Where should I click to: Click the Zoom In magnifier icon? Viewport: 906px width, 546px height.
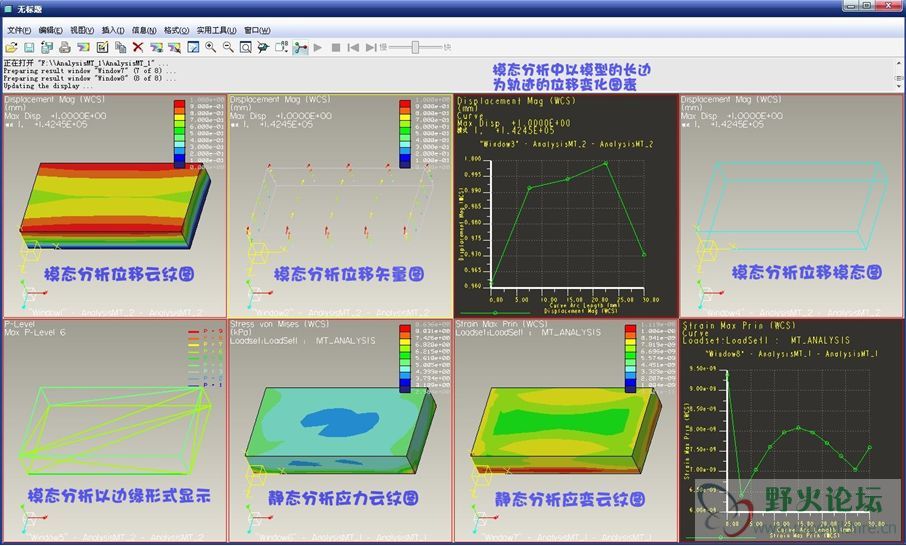click(210, 47)
